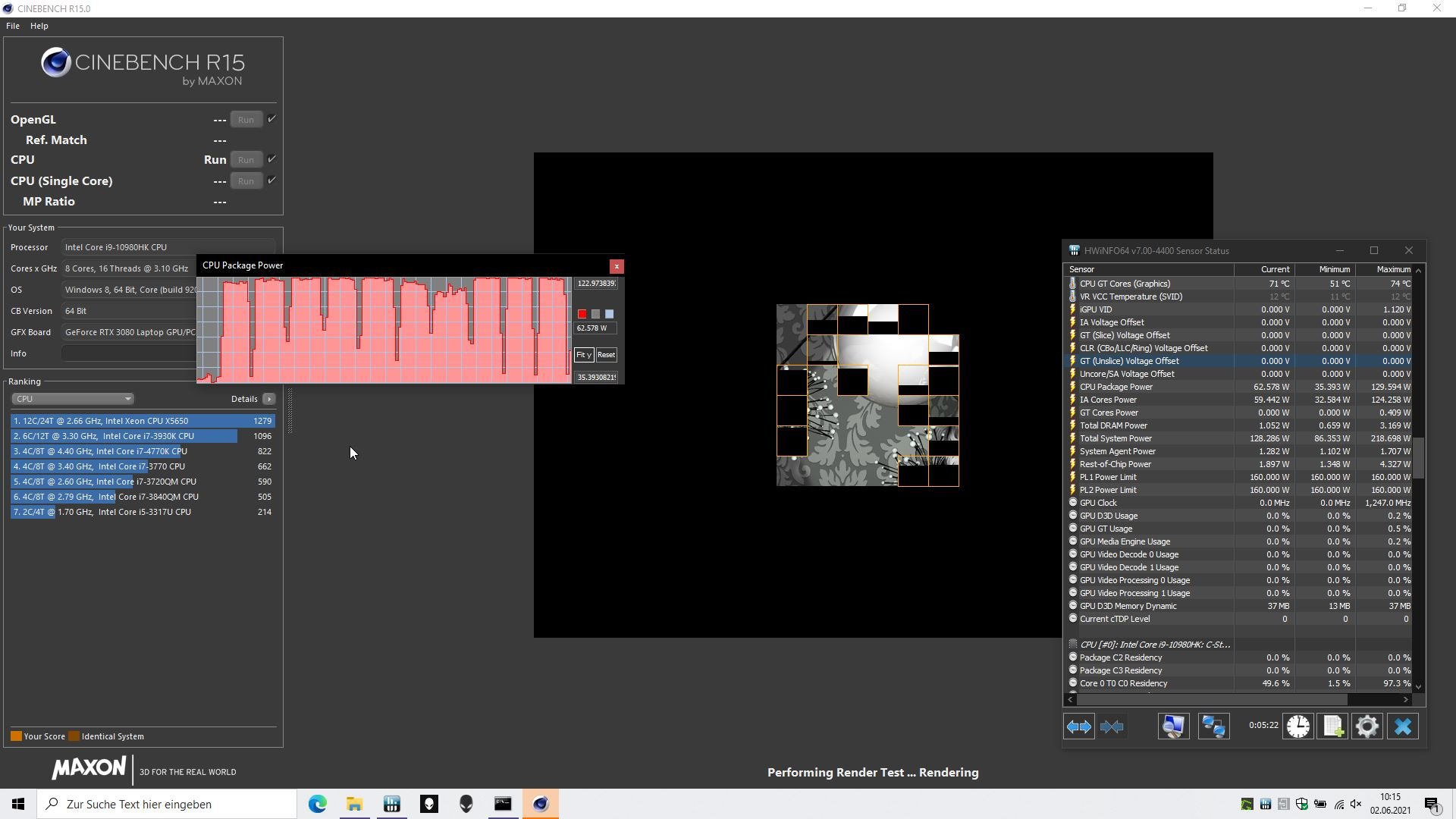Open File Explorer from the taskbar
Image resolution: width=1456 pixels, height=819 pixels.
354,804
